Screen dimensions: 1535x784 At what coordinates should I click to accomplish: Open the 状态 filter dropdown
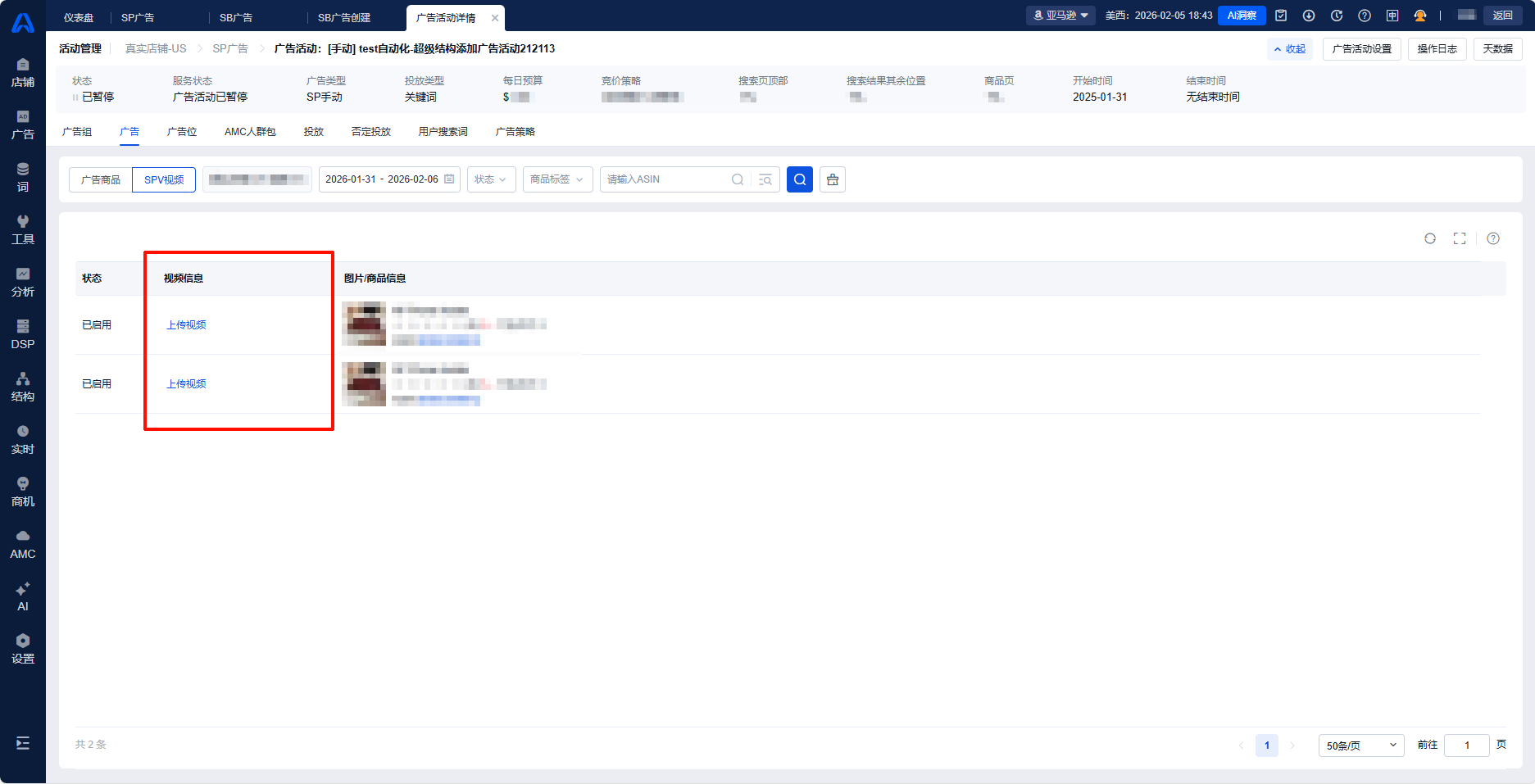[490, 179]
